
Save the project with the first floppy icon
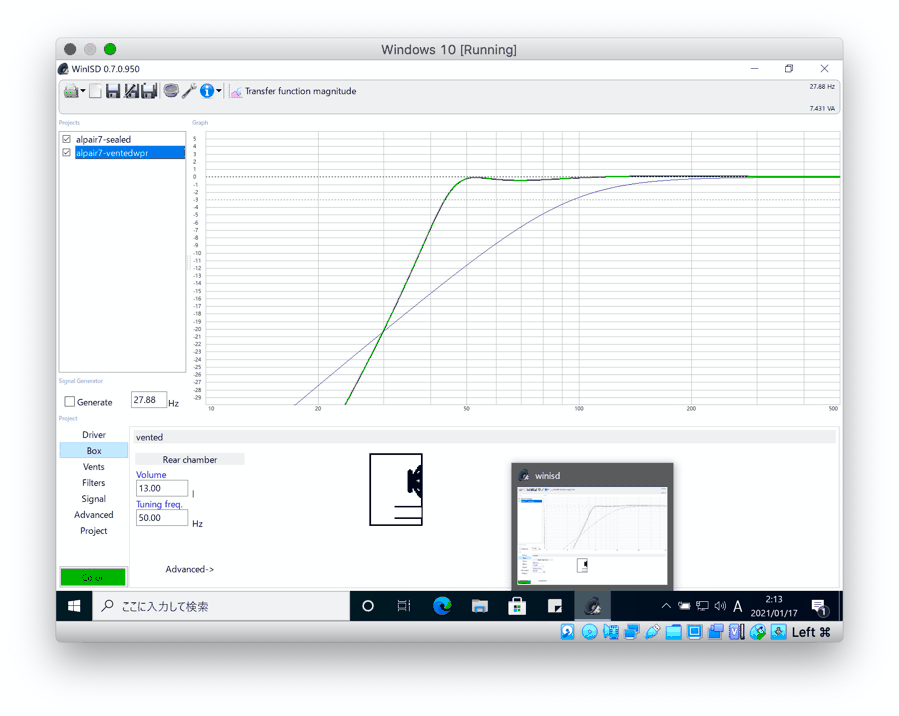[113, 91]
